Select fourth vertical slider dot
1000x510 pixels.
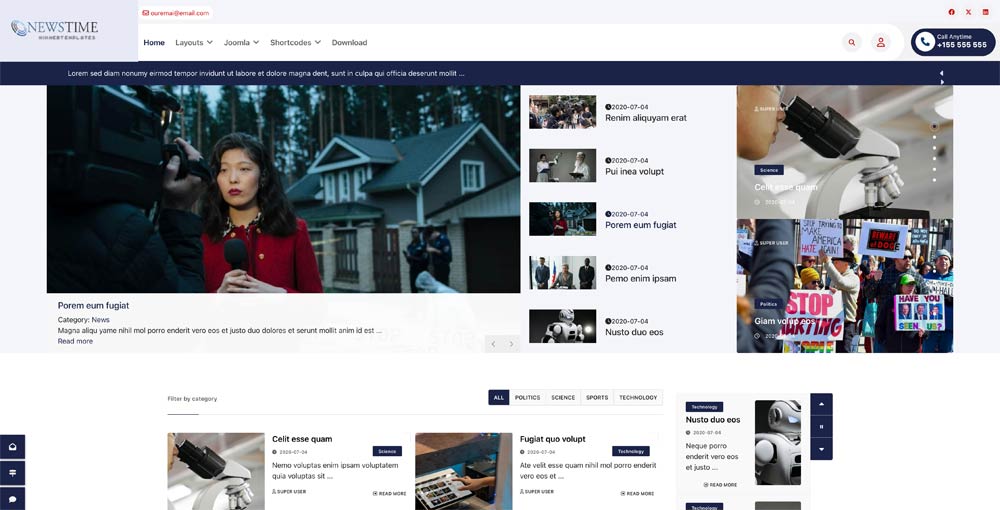[x=934, y=159]
